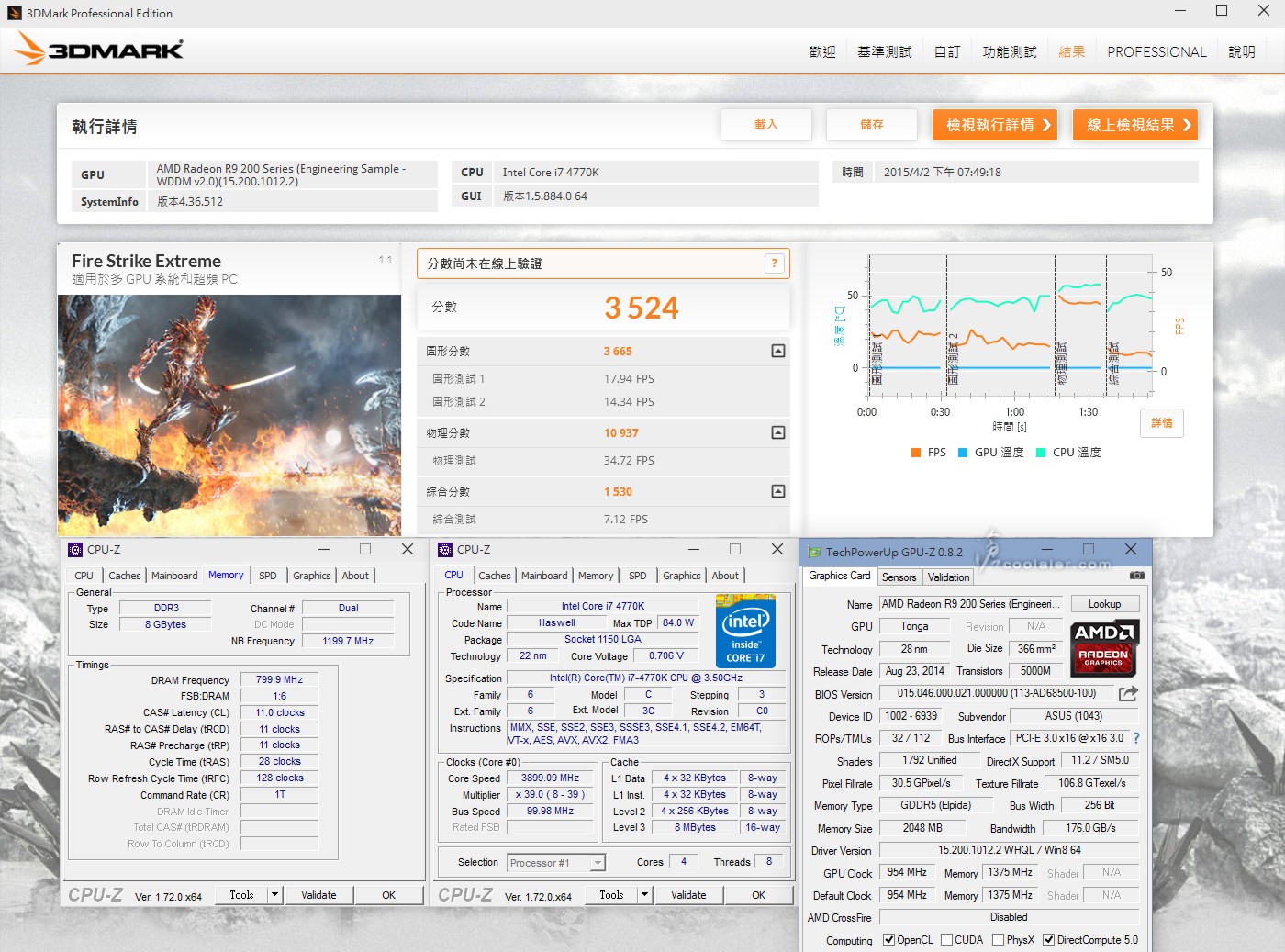Click the 3DMark title bar app icon
Image resolution: width=1285 pixels, height=952 pixels.
pyautogui.click(x=15, y=13)
